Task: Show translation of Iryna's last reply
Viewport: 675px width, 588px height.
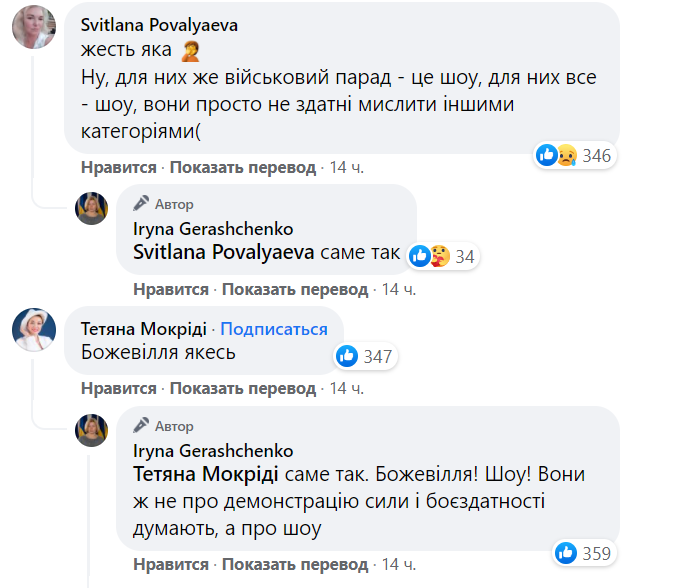Action: pyautogui.click(x=296, y=564)
